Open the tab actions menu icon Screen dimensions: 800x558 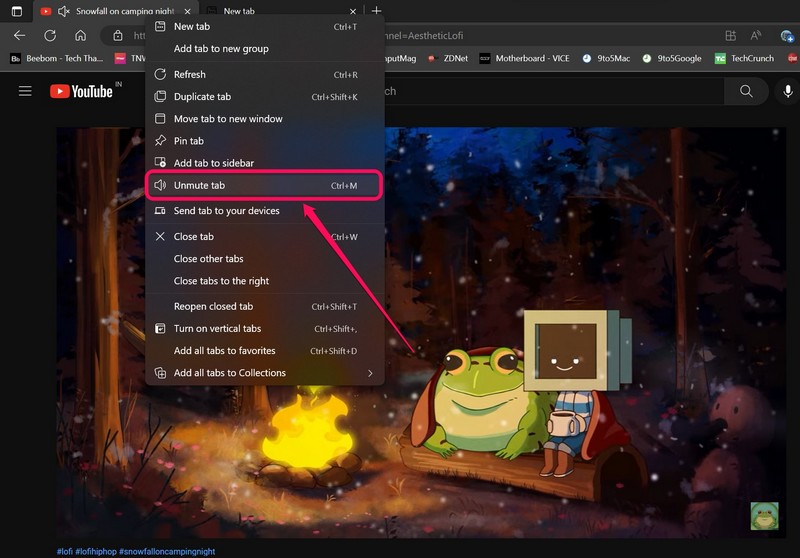[x=16, y=11]
